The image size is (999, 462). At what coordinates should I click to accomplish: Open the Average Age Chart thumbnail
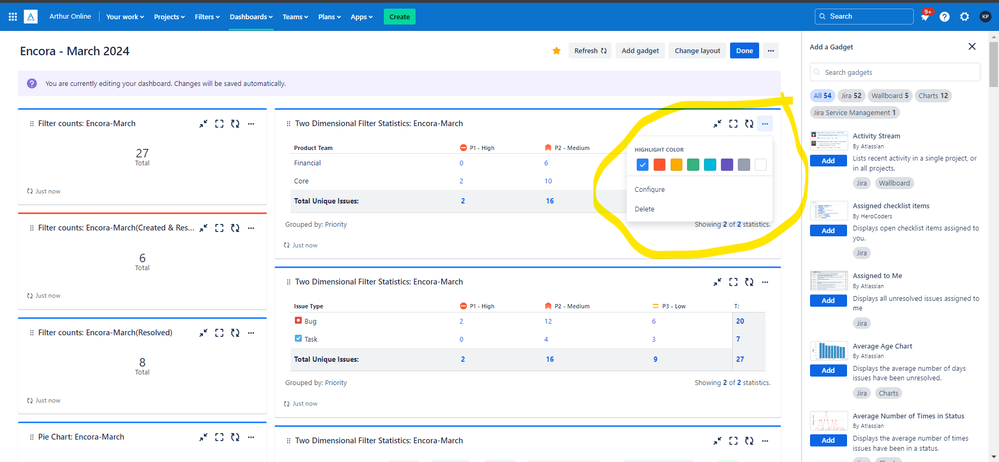828,351
